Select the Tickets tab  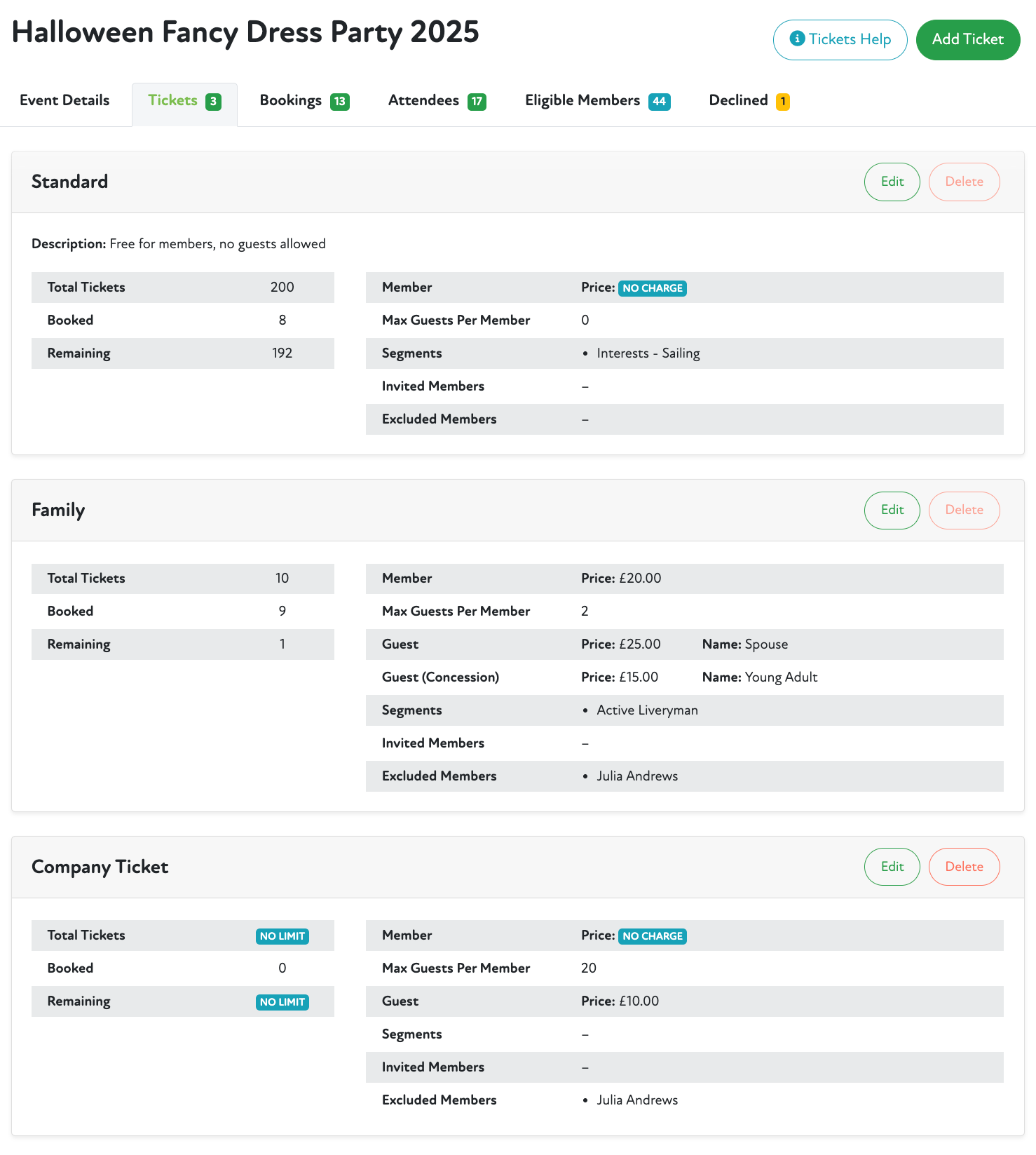[184, 101]
